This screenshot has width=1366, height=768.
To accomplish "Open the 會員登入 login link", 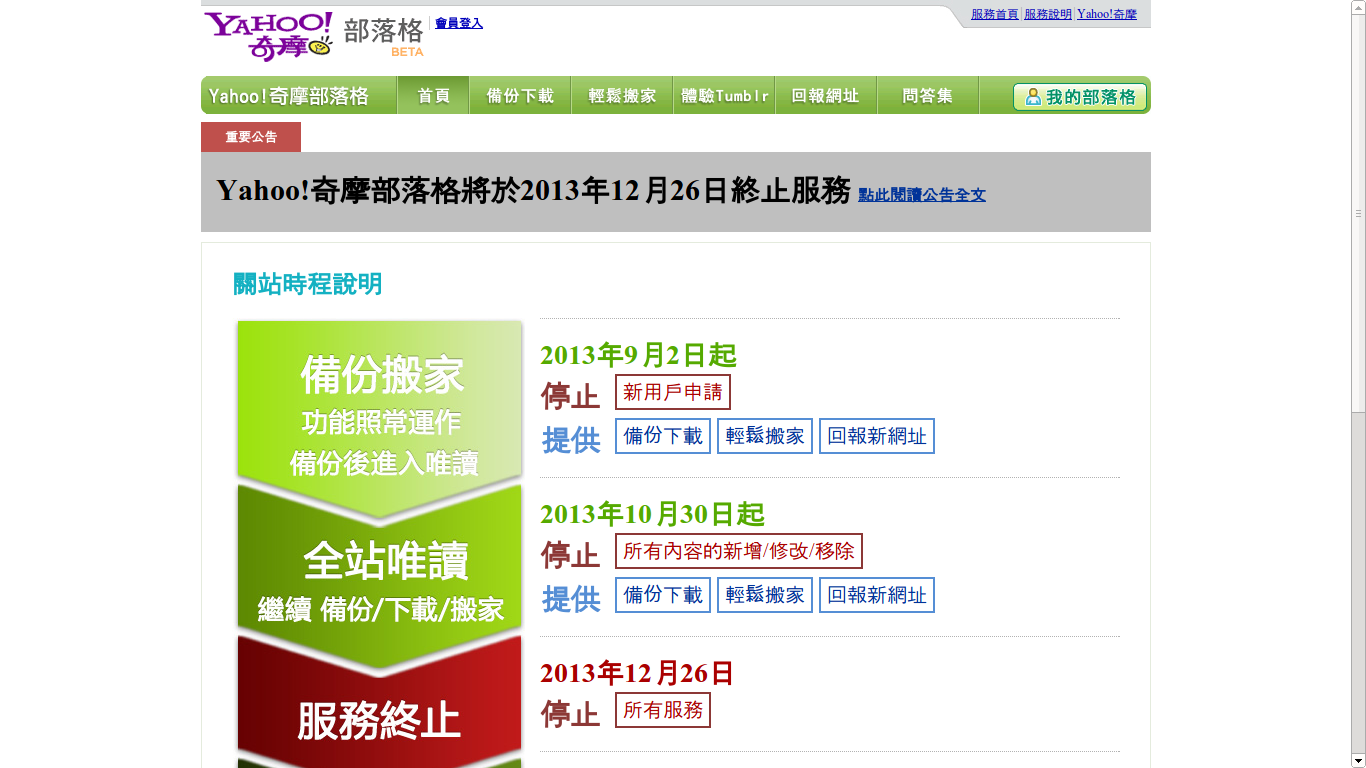I will click(459, 23).
